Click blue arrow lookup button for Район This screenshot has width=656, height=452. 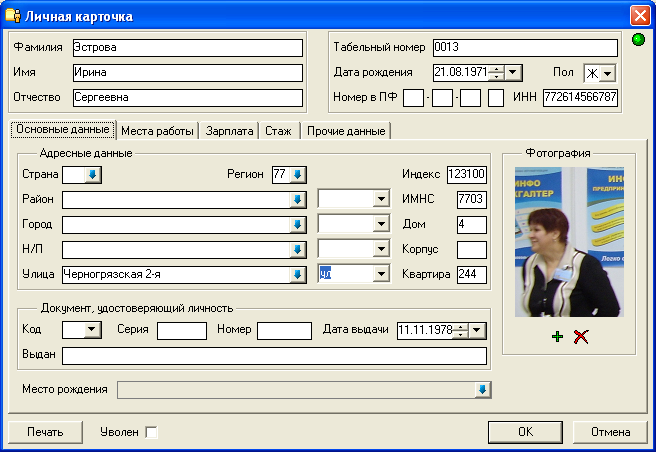(297, 200)
